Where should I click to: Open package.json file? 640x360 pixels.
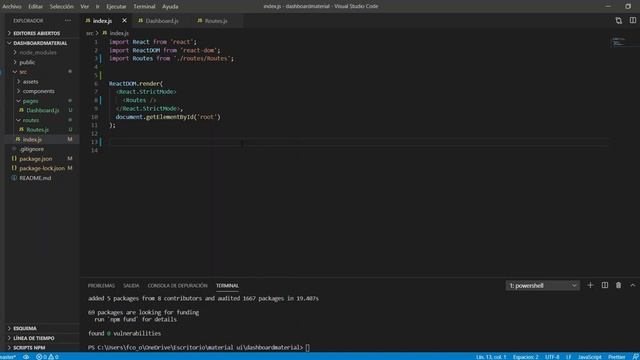coord(36,159)
